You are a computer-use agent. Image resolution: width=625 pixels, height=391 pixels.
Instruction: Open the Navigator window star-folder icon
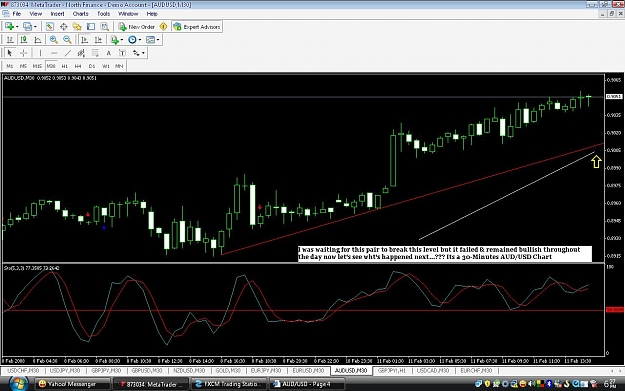77,27
